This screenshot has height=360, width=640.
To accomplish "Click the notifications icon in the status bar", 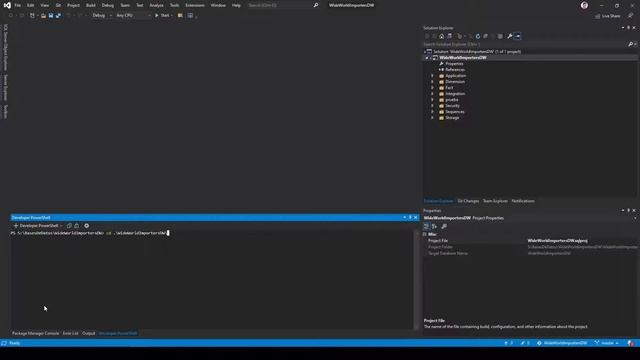I will pyautogui.click(x=631, y=343).
